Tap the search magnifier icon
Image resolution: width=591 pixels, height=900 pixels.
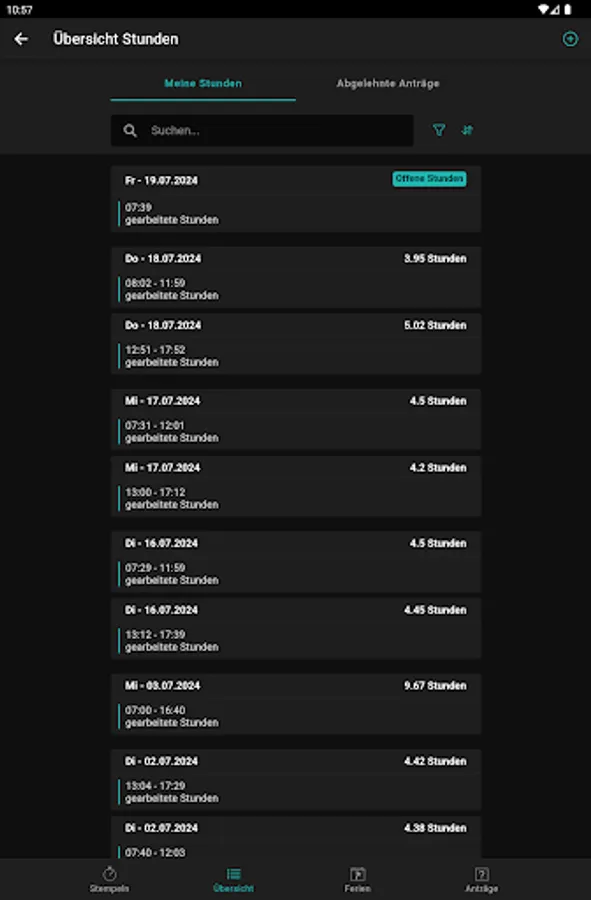pyautogui.click(x=129, y=130)
